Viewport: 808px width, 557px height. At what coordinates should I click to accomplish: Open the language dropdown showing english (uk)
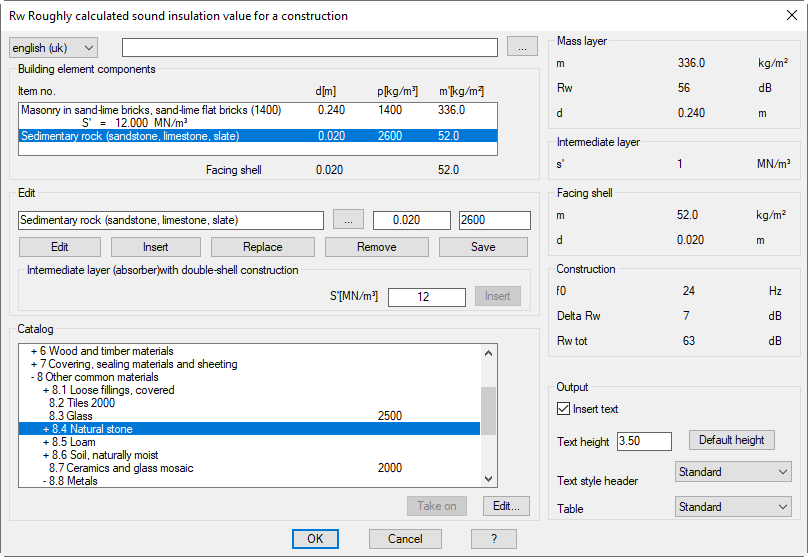pos(54,48)
